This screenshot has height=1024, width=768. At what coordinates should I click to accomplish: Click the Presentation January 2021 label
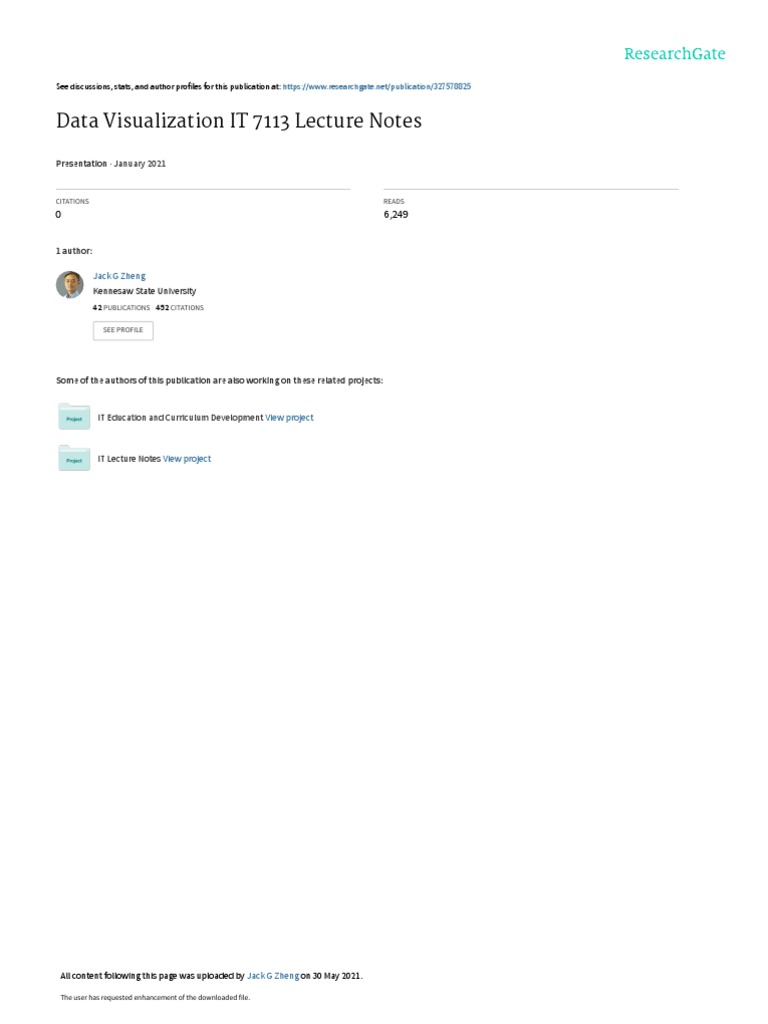coord(111,164)
